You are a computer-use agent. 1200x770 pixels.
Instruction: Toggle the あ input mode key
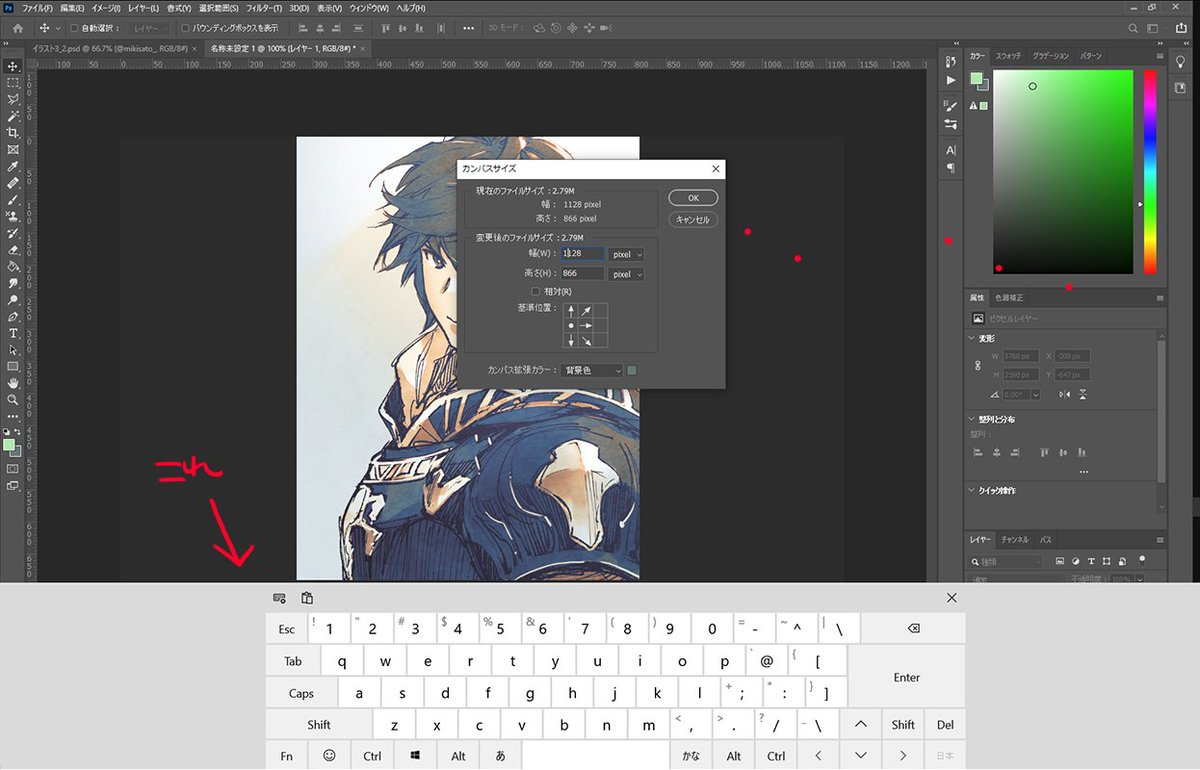coord(500,756)
